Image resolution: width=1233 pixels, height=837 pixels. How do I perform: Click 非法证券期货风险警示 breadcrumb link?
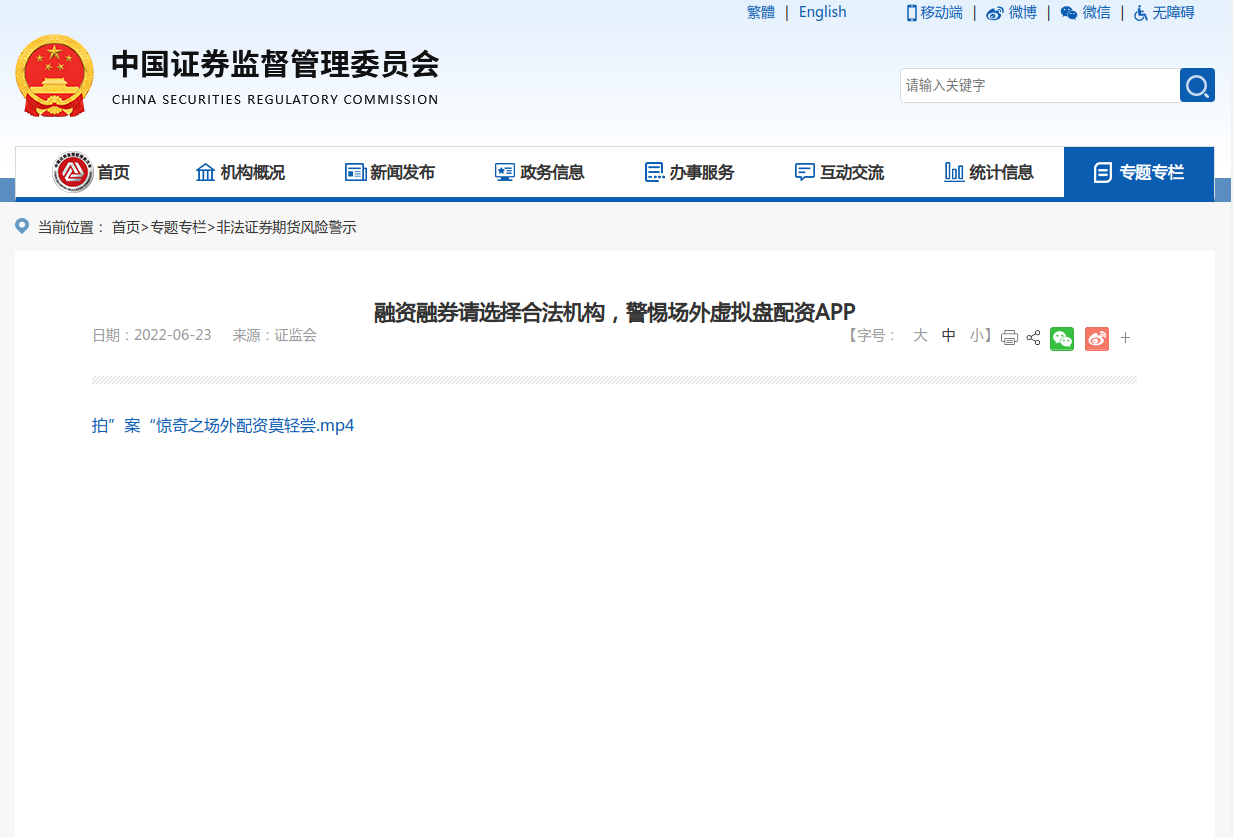pyautogui.click(x=286, y=228)
